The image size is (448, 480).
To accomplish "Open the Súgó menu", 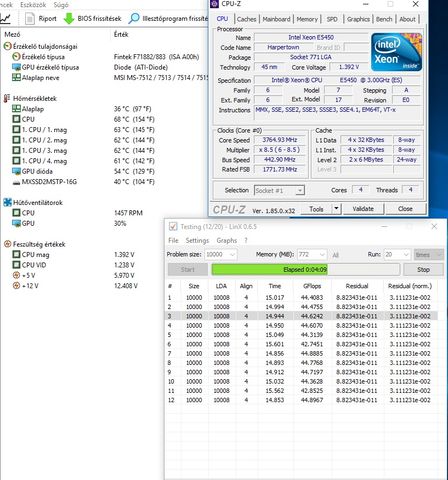I will (61, 5).
